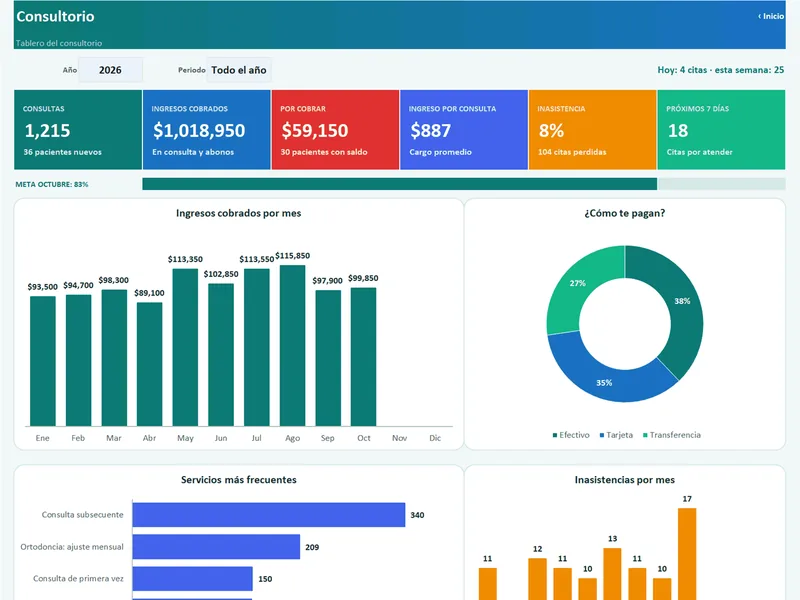Screen dimensions: 800x600
Task: Click the 'Consulta subsecuente' label
Action: [x=83, y=515]
